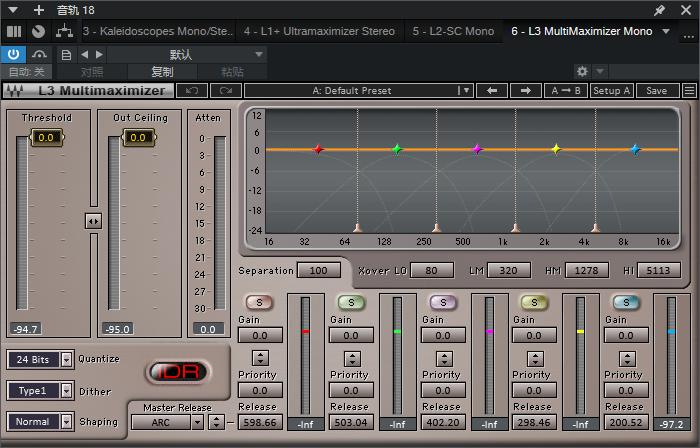Screen dimensions: 700x448
Task: Expand dropdown next to gear icon
Action: click(600, 71)
